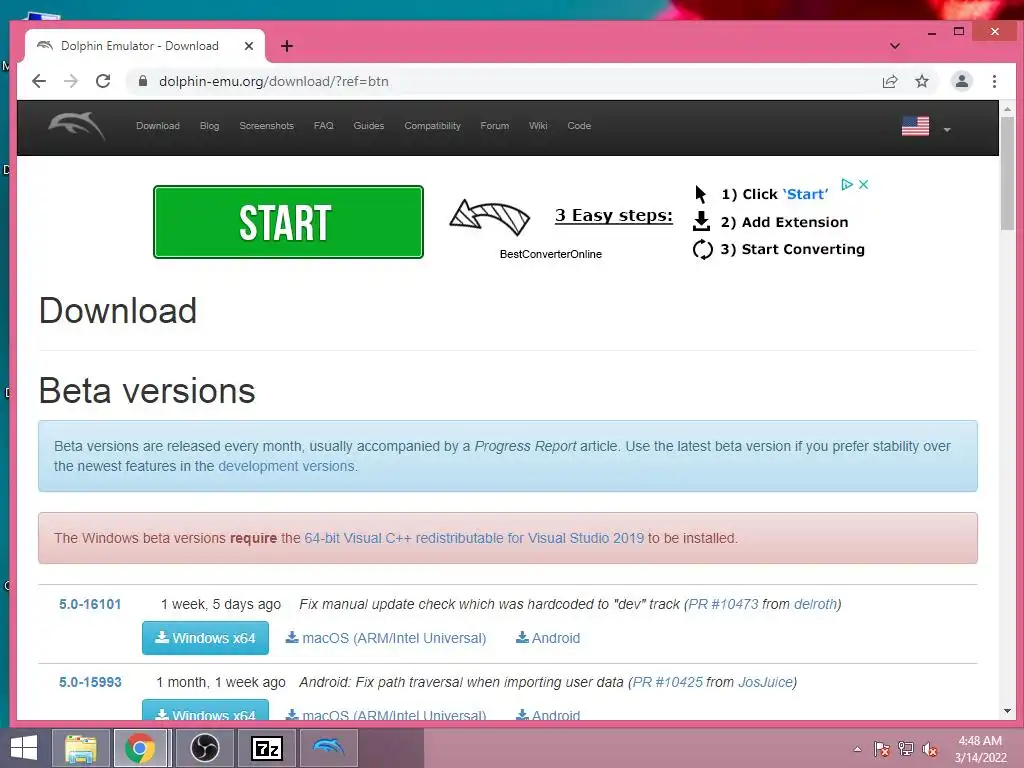Close the Dolphin Emulator tab
This screenshot has width=1024, height=768.
[248, 46]
